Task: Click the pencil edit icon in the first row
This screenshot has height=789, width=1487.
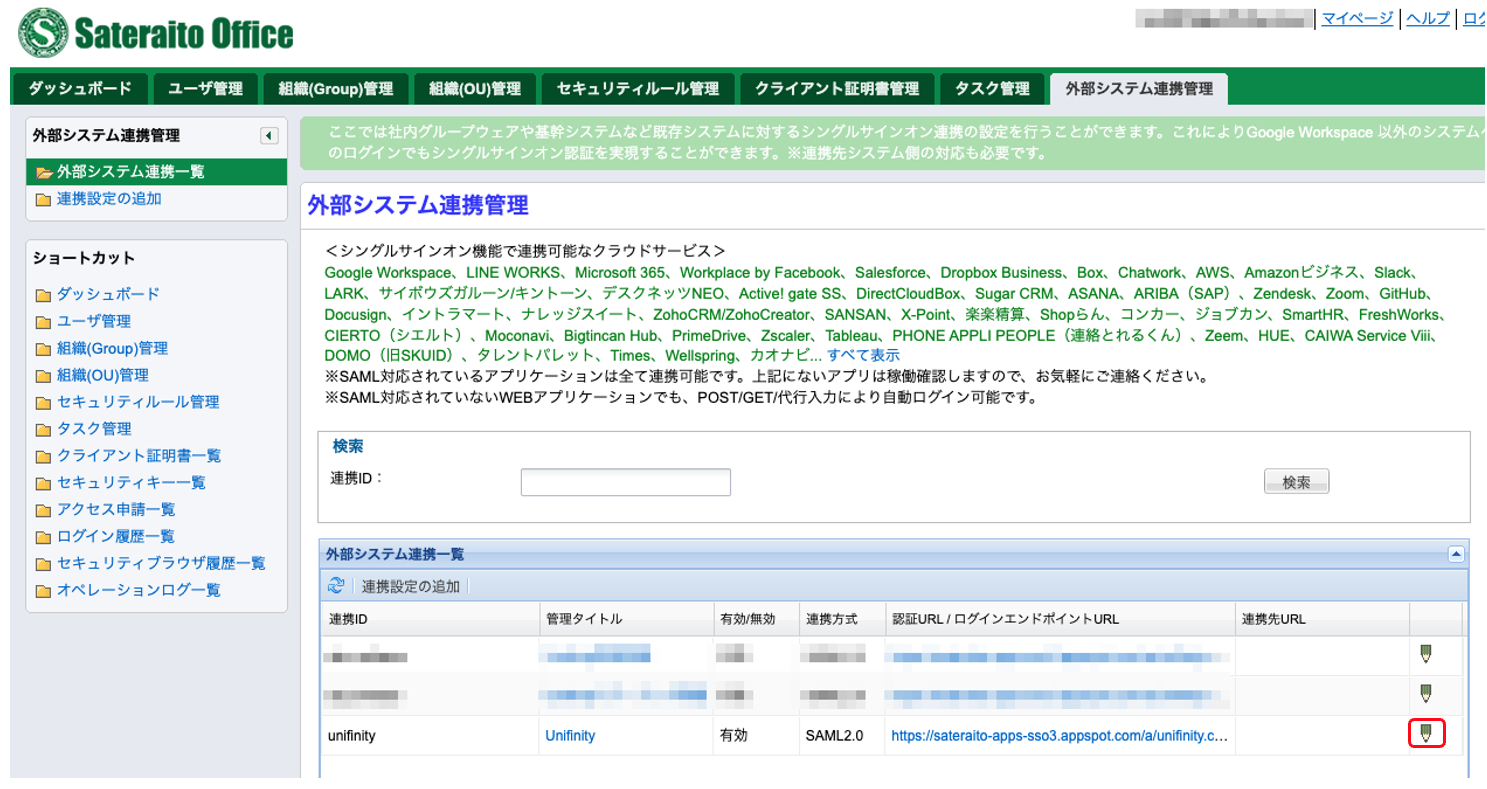Action: [1426, 655]
